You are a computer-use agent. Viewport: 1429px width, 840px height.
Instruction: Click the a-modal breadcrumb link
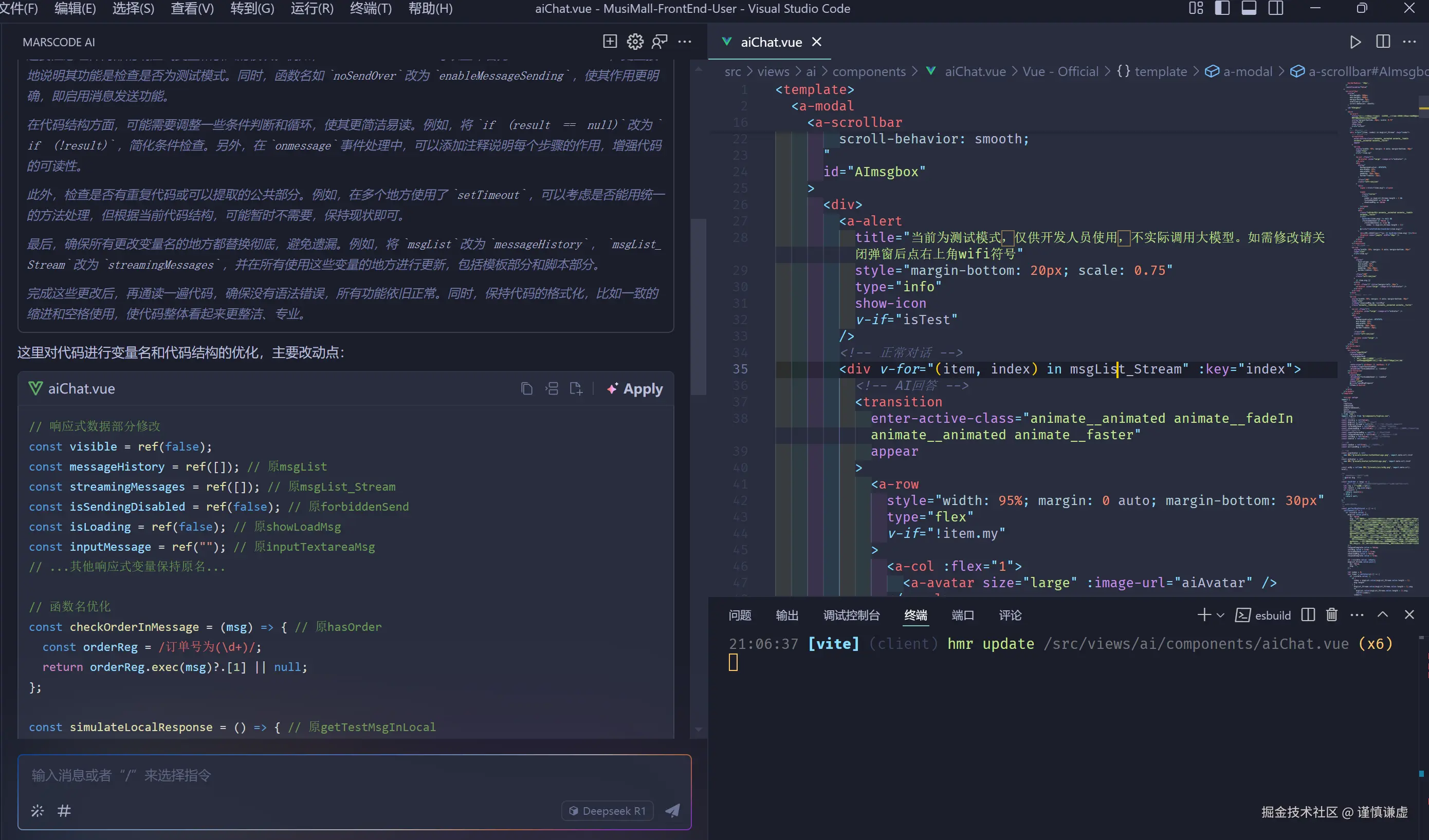tap(1247, 71)
